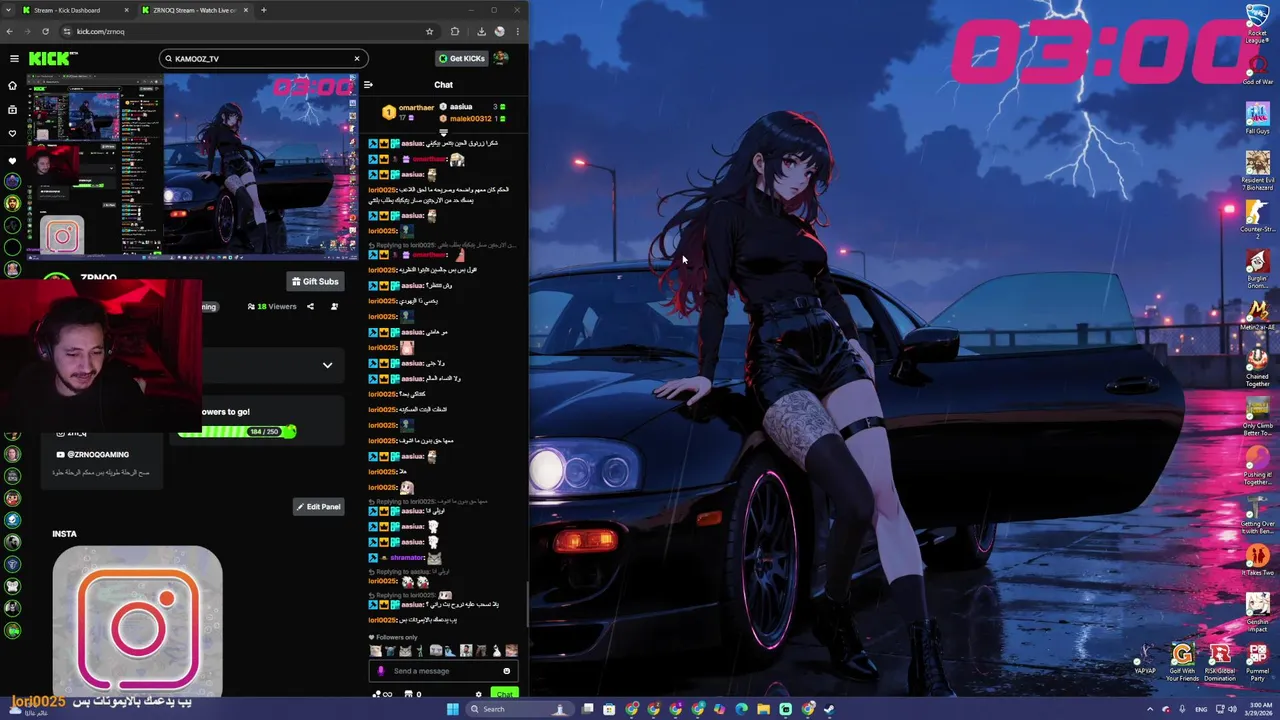Image resolution: width=1280 pixels, height=720 pixels.
Task: Open Rocket League desktop shortcut
Action: (1257, 24)
